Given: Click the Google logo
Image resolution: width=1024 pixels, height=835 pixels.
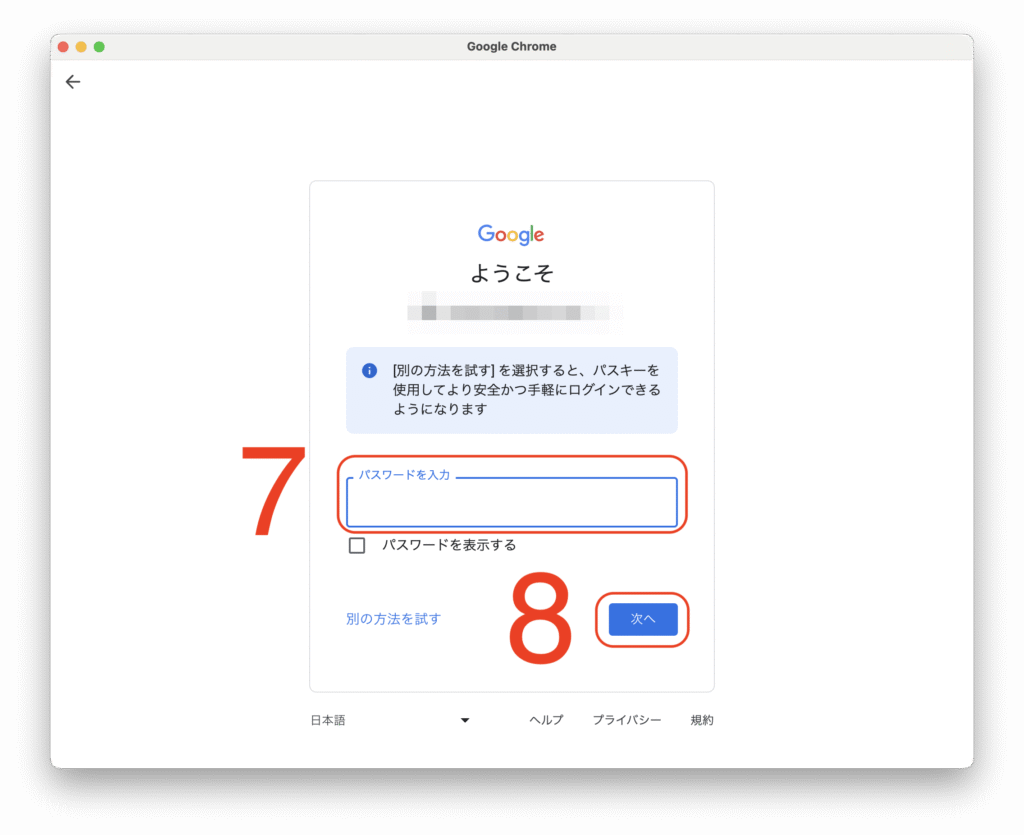Looking at the screenshot, I should pos(511,234).
